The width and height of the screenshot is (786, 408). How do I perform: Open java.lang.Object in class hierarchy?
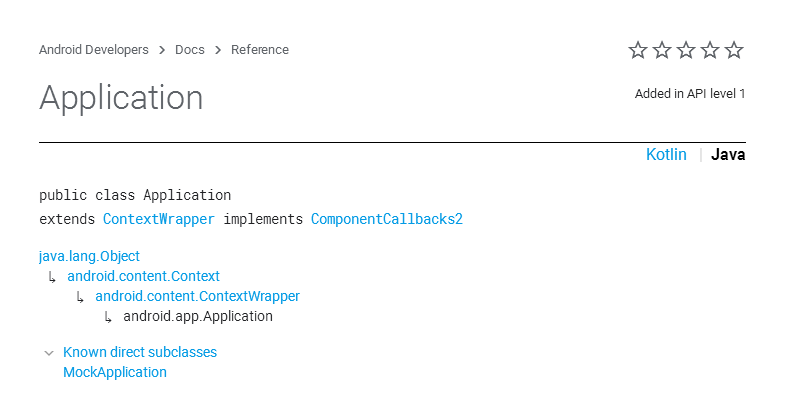tap(89, 256)
